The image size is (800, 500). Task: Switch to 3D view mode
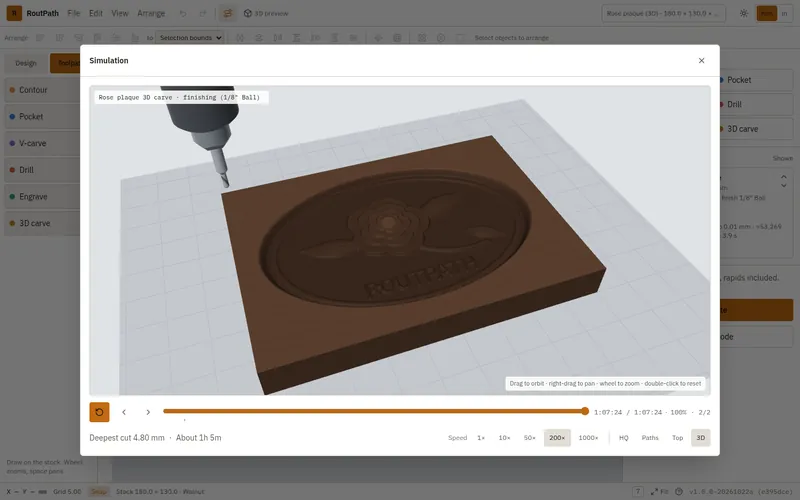[x=701, y=438]
